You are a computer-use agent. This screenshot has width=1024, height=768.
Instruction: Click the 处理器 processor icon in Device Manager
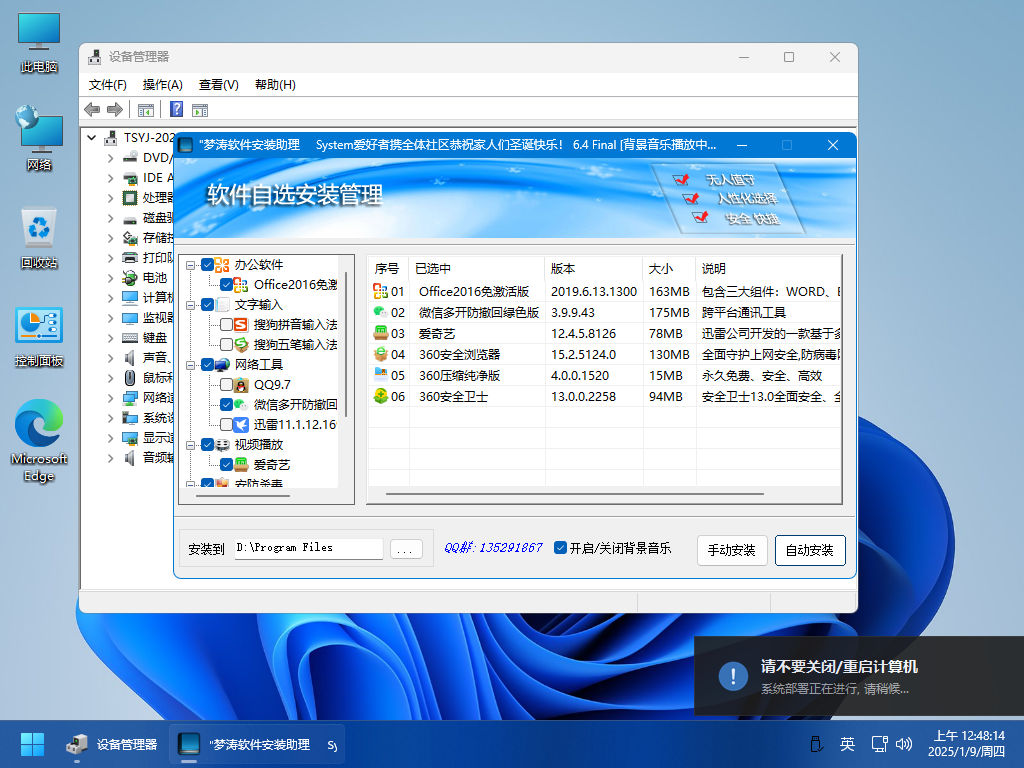(x=130, y=197)
